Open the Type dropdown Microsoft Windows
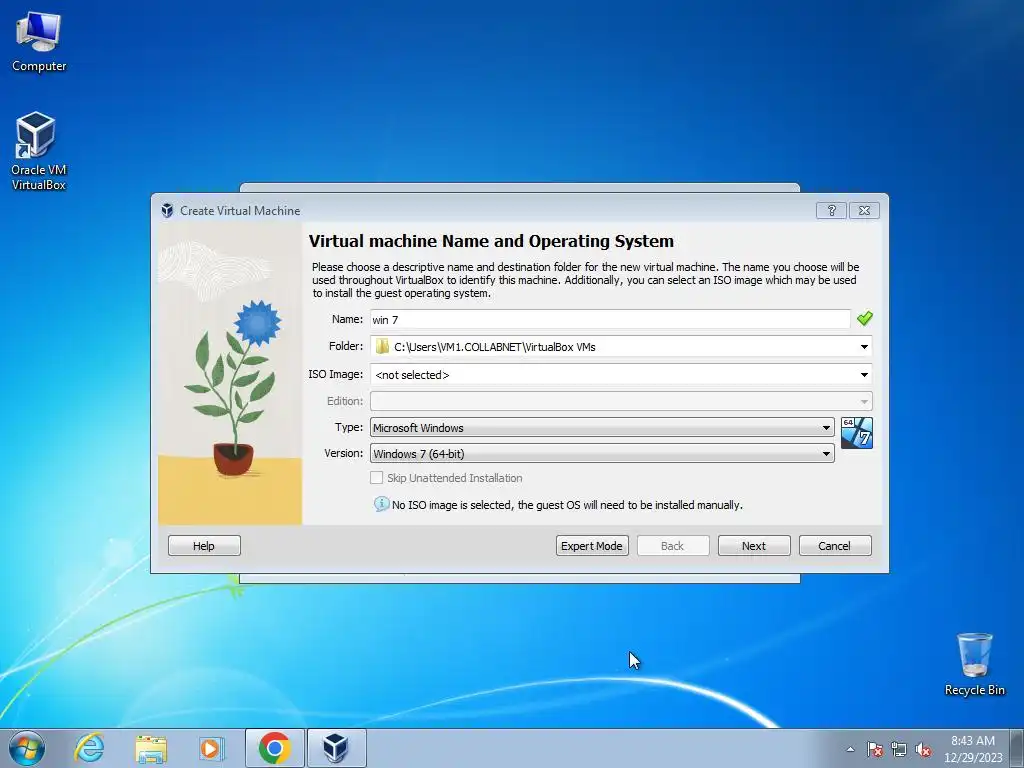 click(x=602, y=428)
